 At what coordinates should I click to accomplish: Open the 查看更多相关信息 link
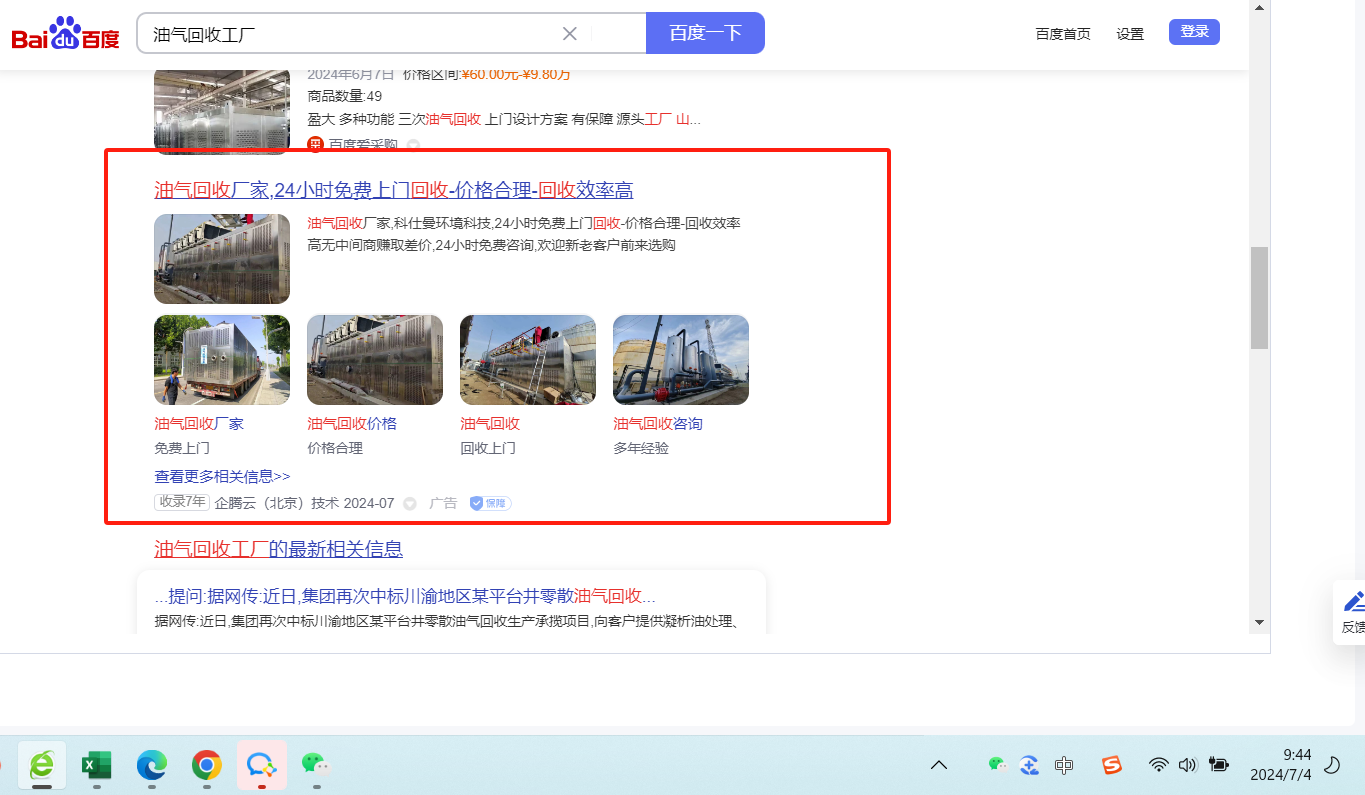222,477
